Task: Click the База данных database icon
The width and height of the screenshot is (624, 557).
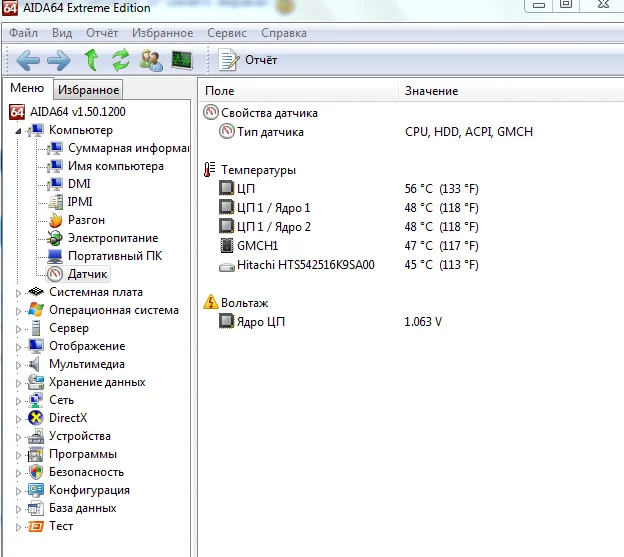Action: tap(36, 508)
